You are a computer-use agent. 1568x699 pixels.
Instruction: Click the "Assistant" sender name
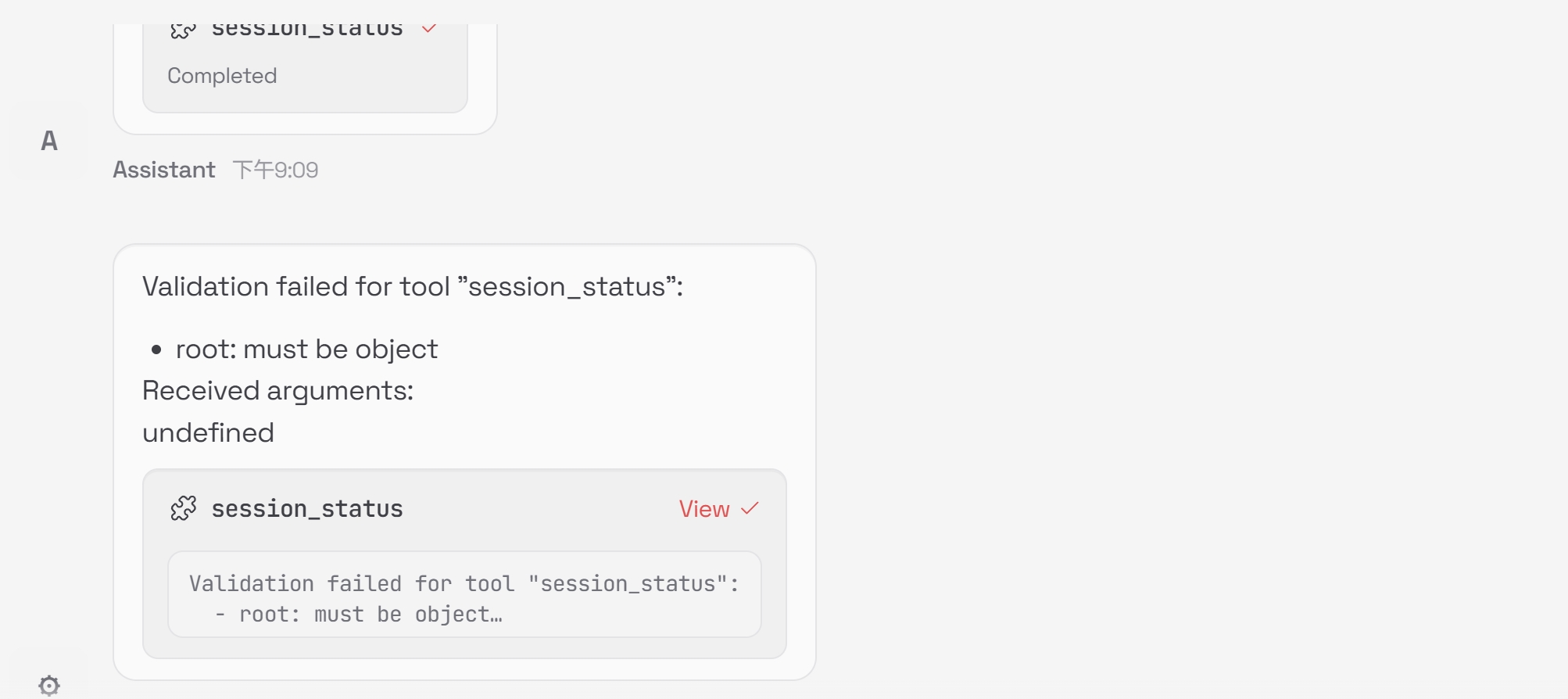click(x=164, y=170)
